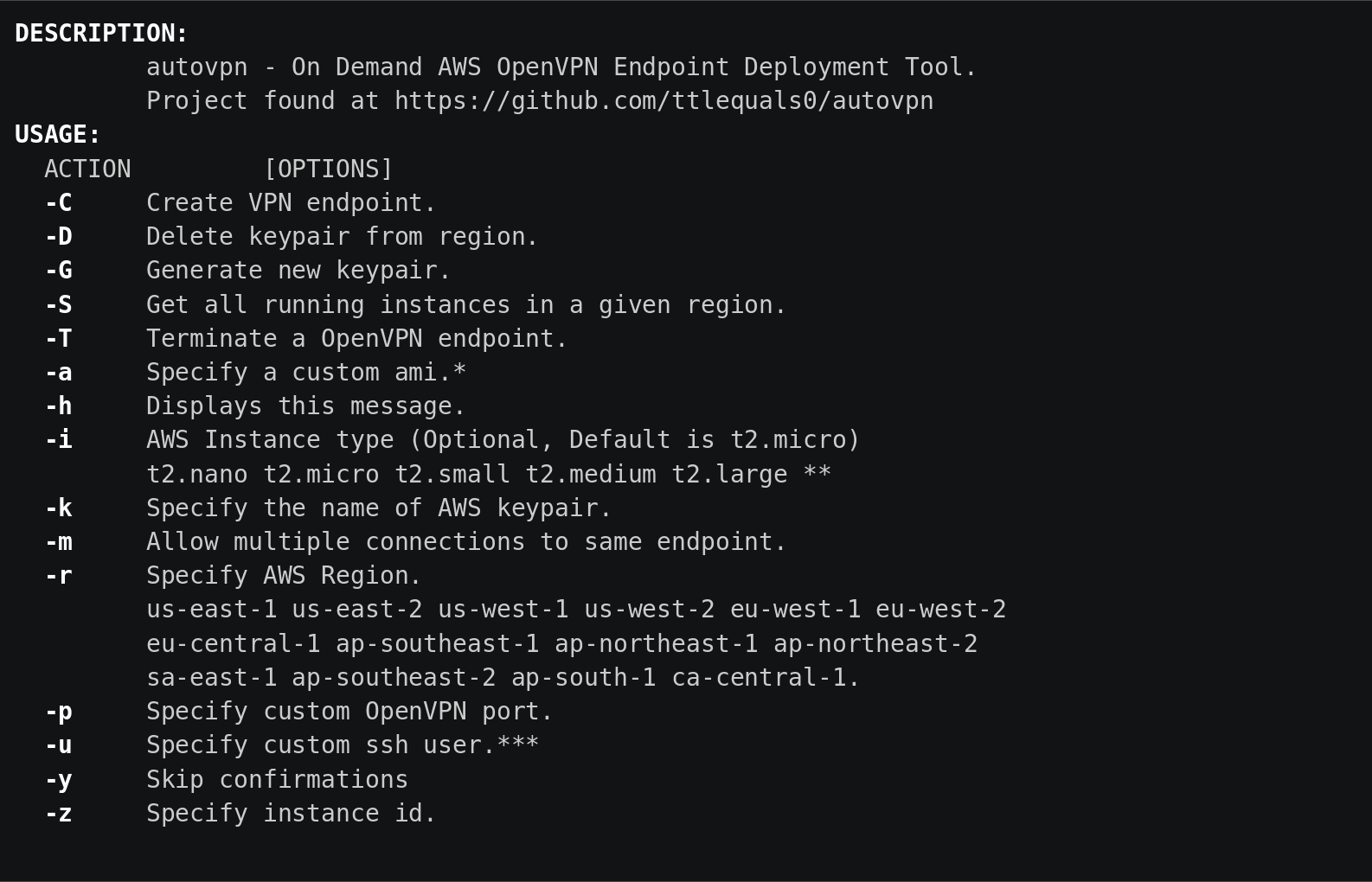The image size is (1372, 882).
Task: Select the -G generate keypair flag
Action: 58,271
